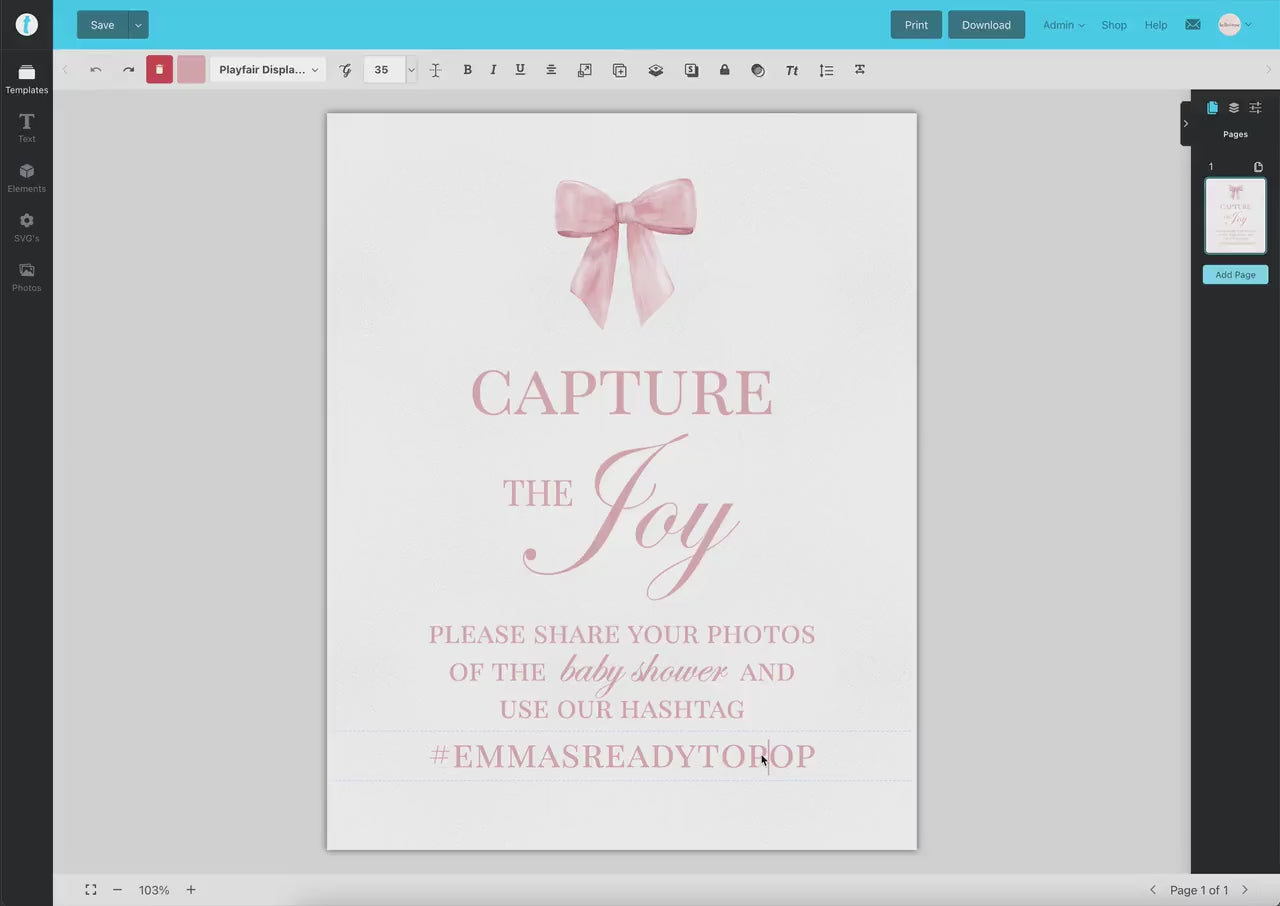
Task: Click the Add Page button
Action: tap(1235, 275)
